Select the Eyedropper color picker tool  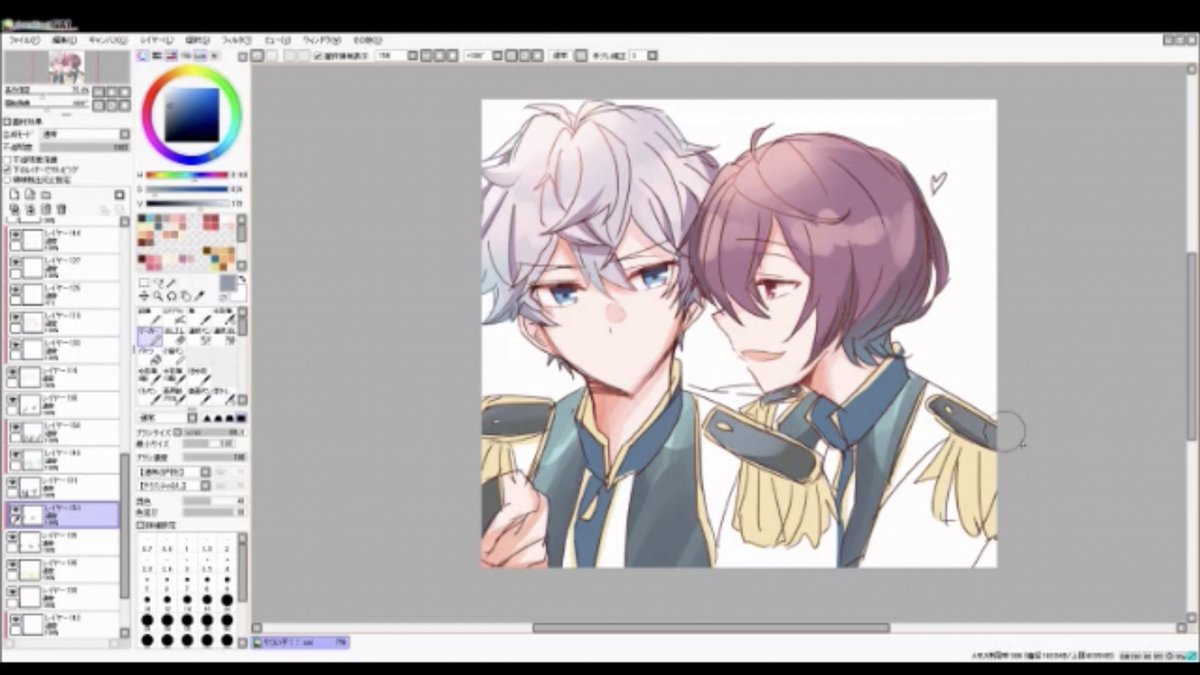[198, 296]
